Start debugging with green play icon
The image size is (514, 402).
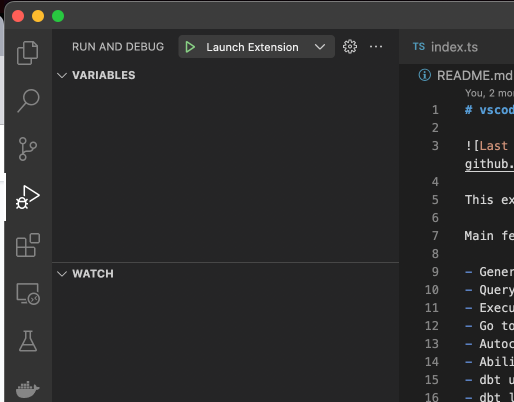[190, 47]
